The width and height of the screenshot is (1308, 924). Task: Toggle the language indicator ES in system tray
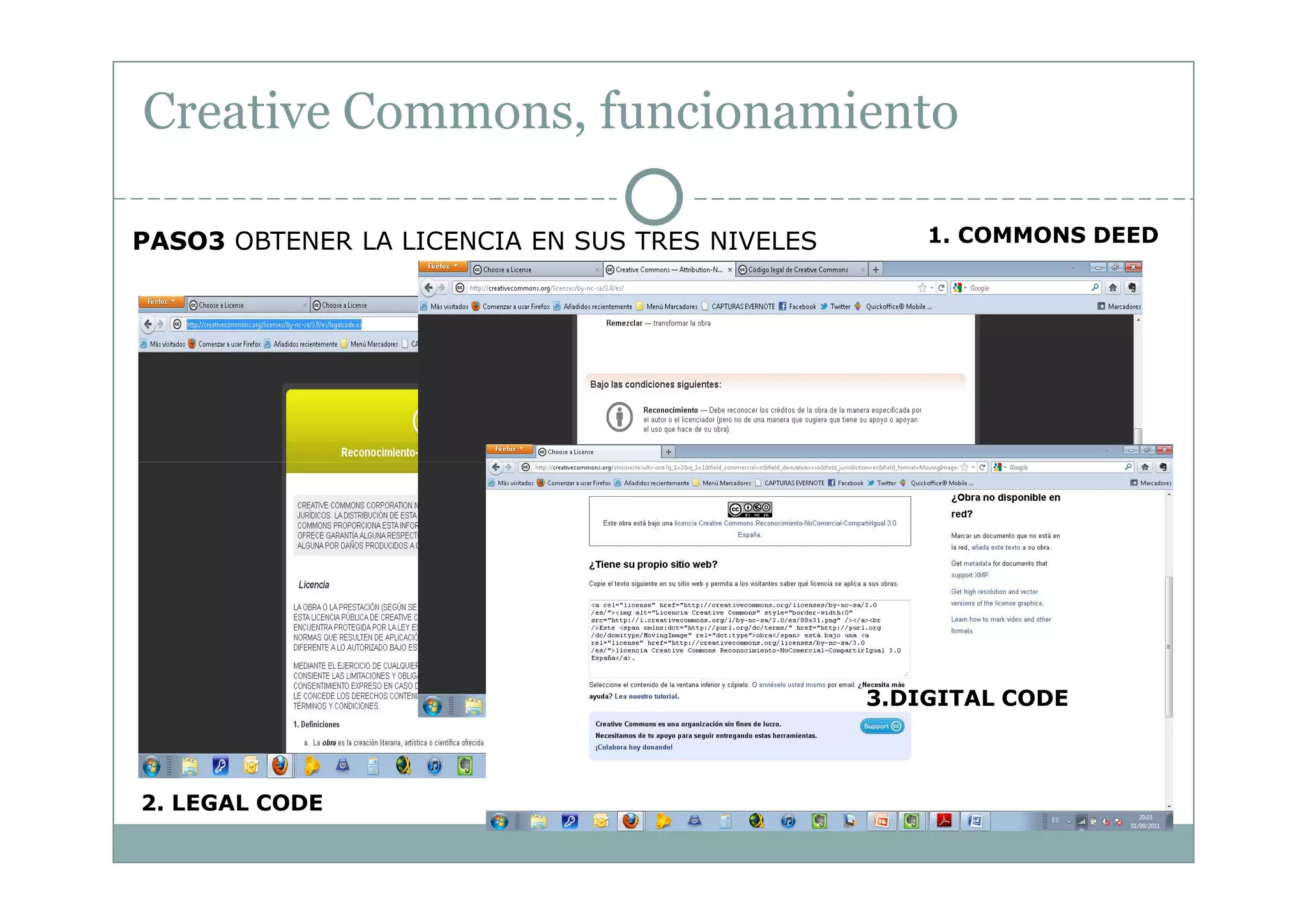tap(1056, 819)
